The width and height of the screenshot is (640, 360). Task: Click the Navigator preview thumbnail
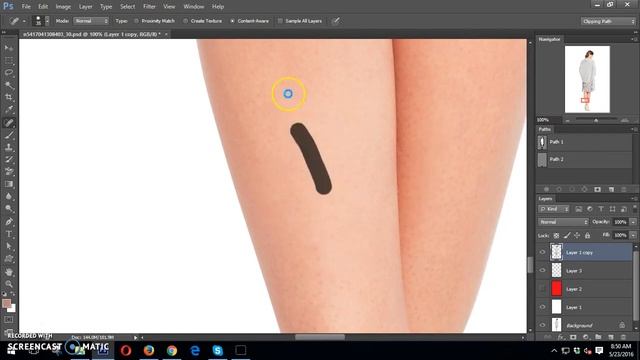(x=587, y=79)
